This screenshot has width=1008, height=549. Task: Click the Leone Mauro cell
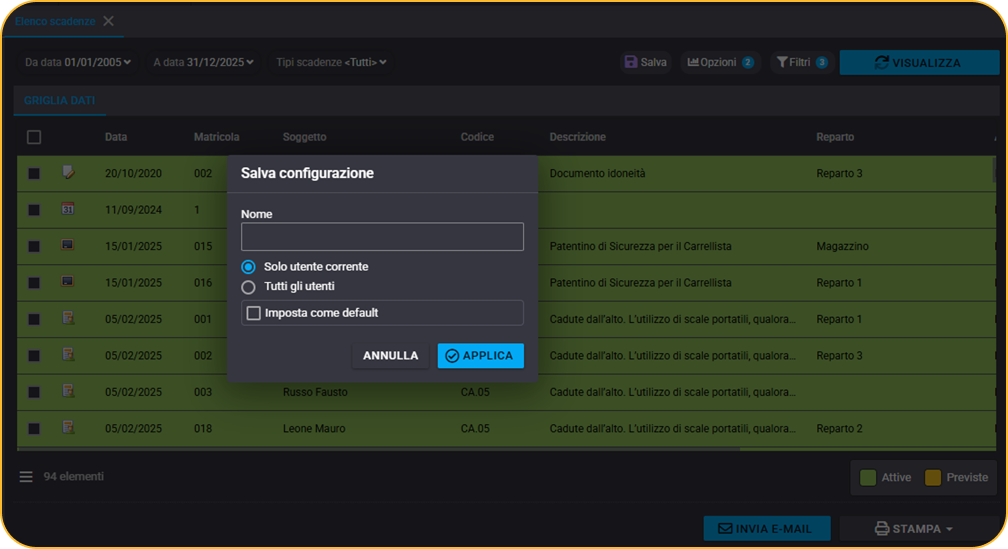coord(314,429)
